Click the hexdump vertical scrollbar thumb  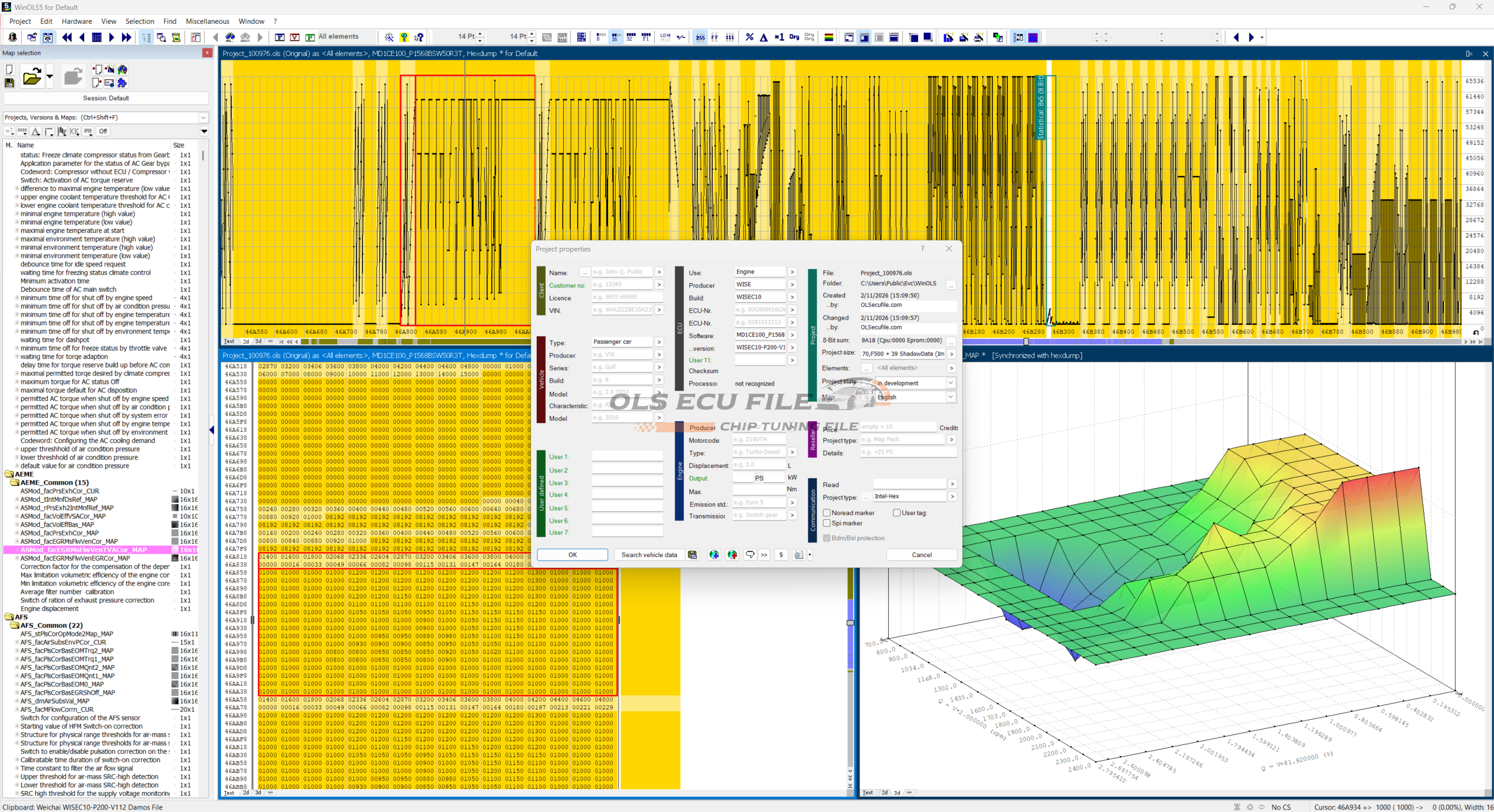click(850, 622)
